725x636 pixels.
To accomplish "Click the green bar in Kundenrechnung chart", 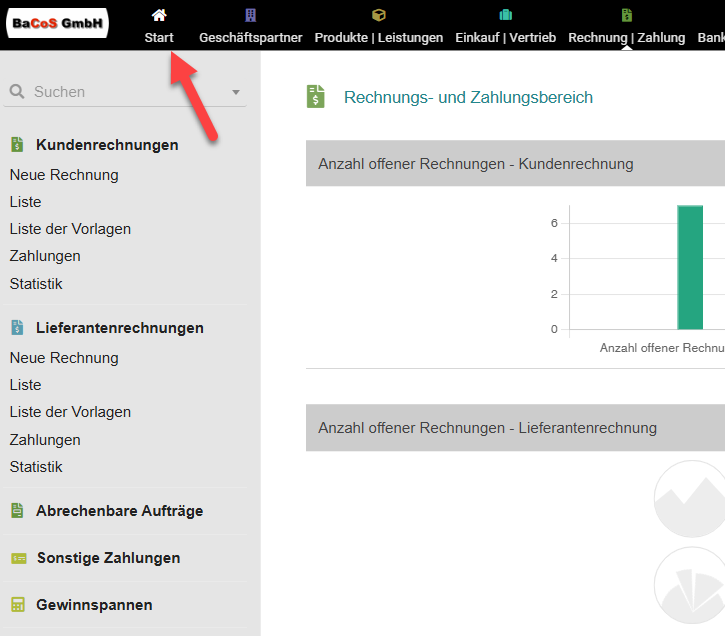I will click(x=690, y=267).
